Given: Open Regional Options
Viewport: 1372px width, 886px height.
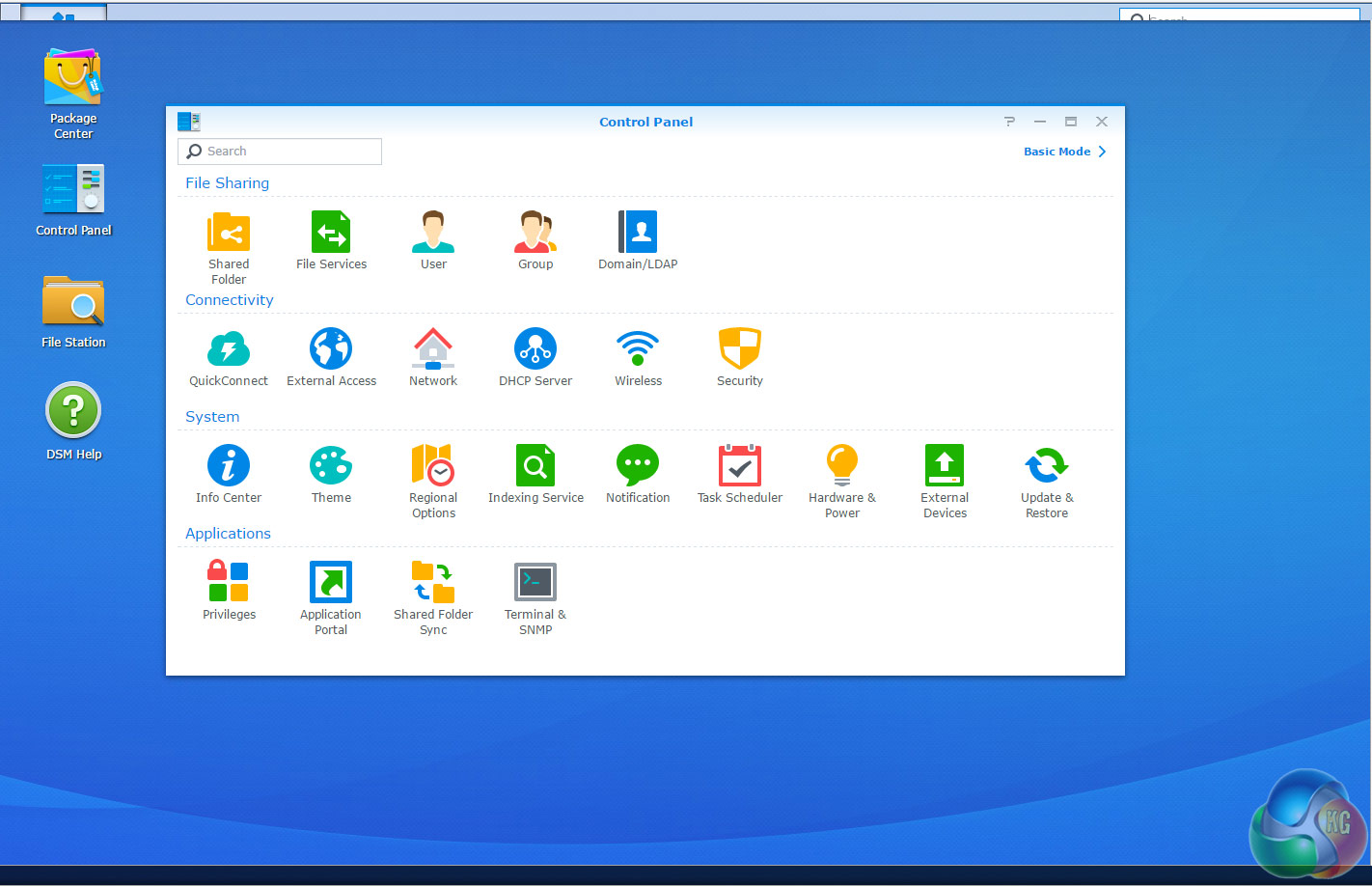Looking at the screenshot, I should point(433,467).
